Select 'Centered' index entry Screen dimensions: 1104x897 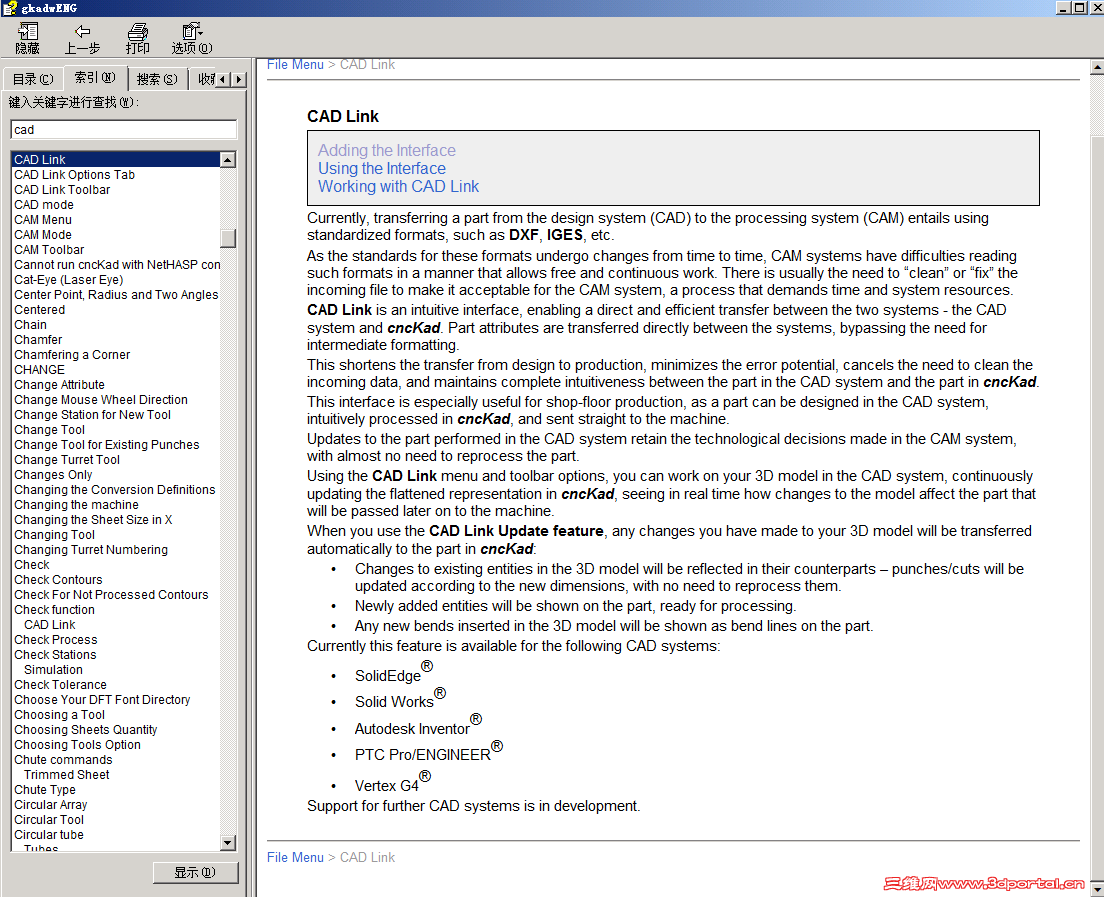click(39, 310)
